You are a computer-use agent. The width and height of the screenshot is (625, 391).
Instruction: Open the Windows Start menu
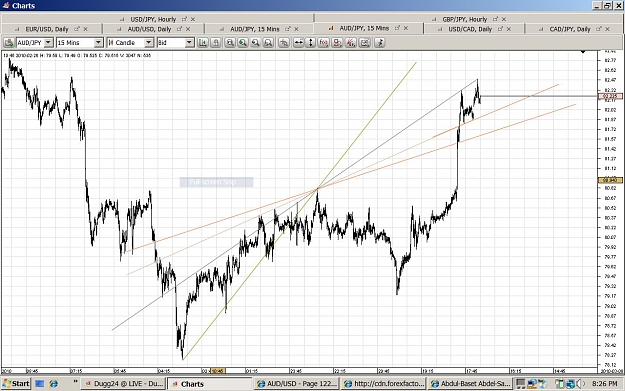coord(16,384)
